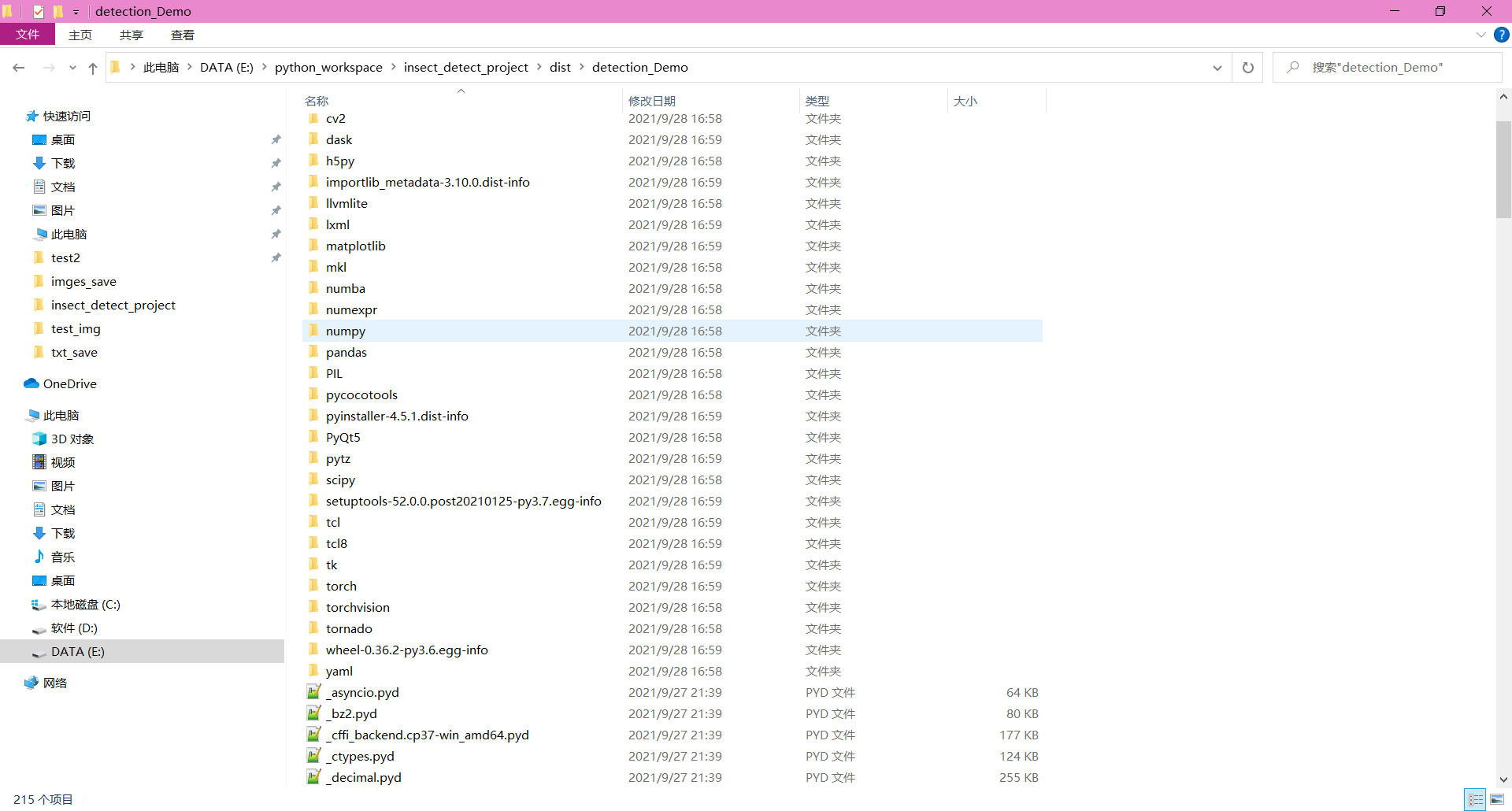Refresh the current folder view
Viewport: 1512px width, 811px height.
tap(1248, 68)
